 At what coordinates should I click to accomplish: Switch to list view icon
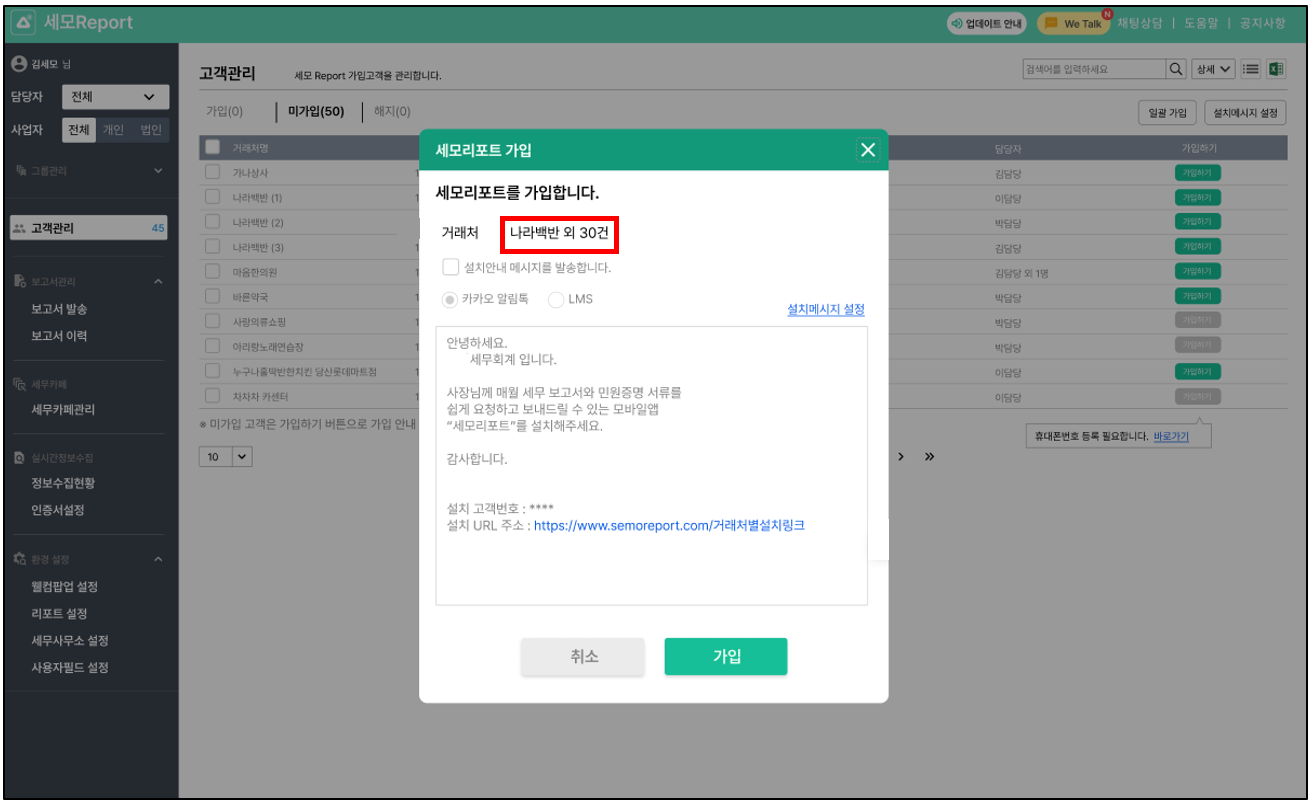(1250, 69)
